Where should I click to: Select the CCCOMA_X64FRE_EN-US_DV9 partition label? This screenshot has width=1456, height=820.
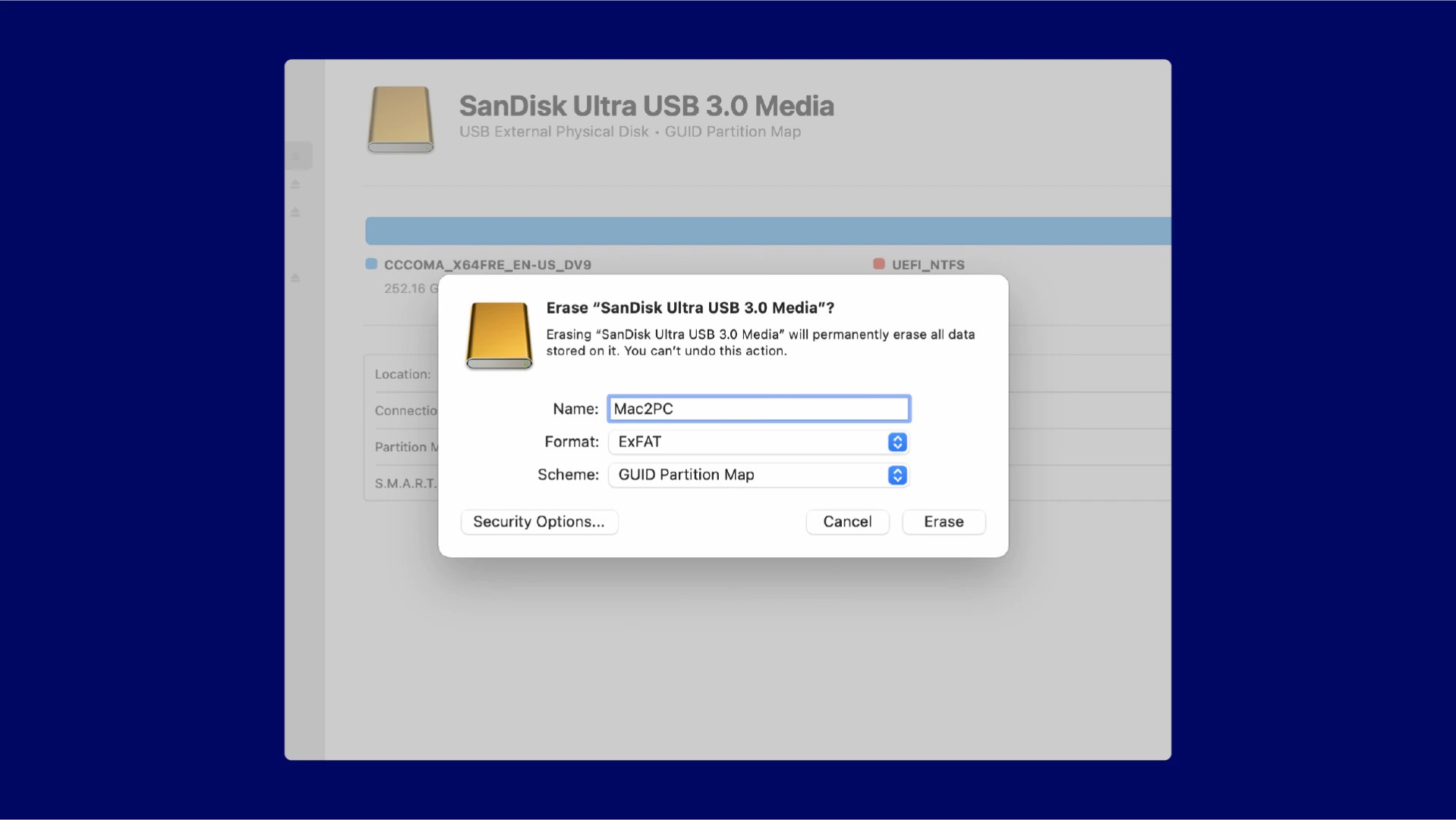[x=487, y=265]
